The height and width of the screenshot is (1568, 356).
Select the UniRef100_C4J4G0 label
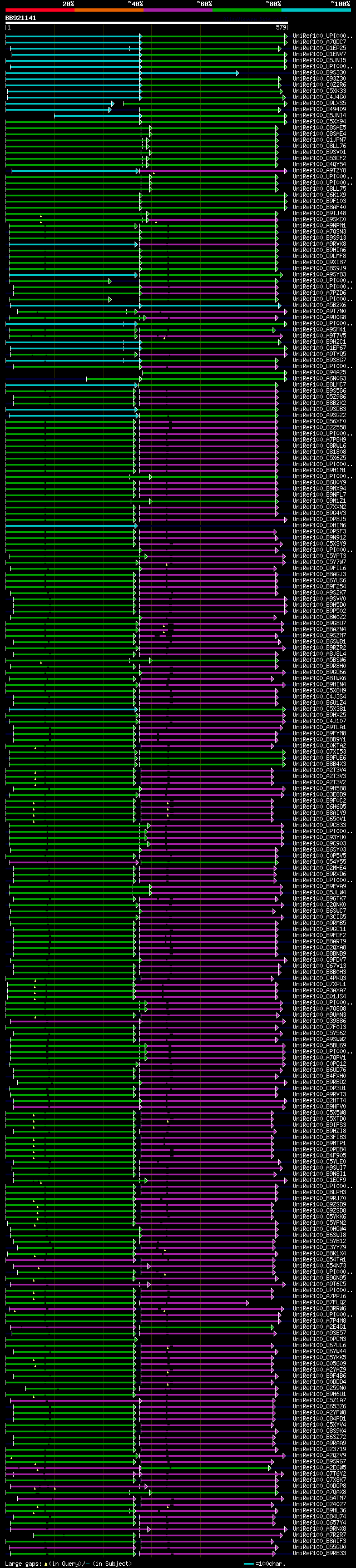[x=319, y=97]
